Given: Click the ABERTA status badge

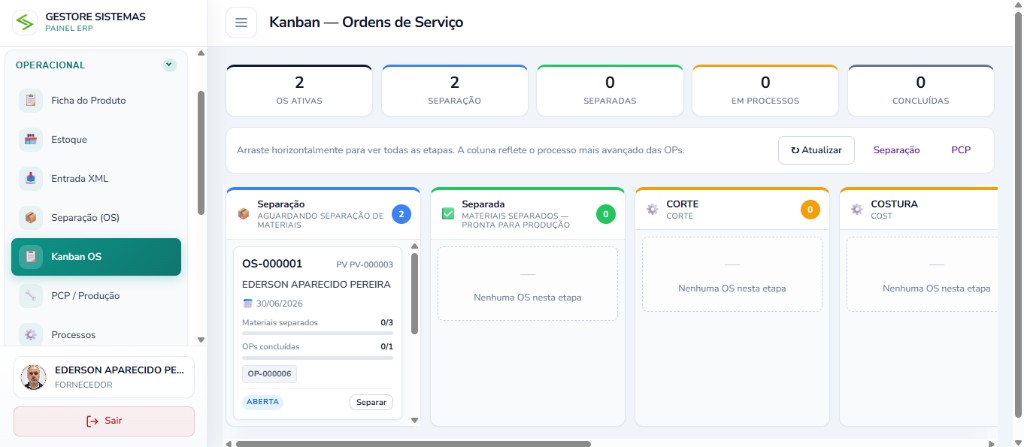Looking at the screenshot, I should (x=263, y=402).
